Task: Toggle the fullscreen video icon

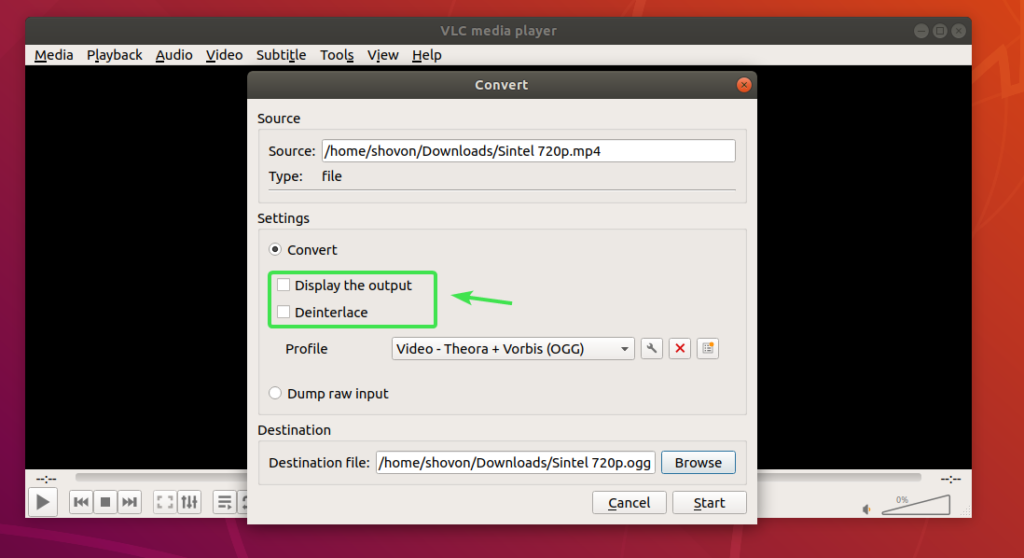Action: tap(165, 502)
